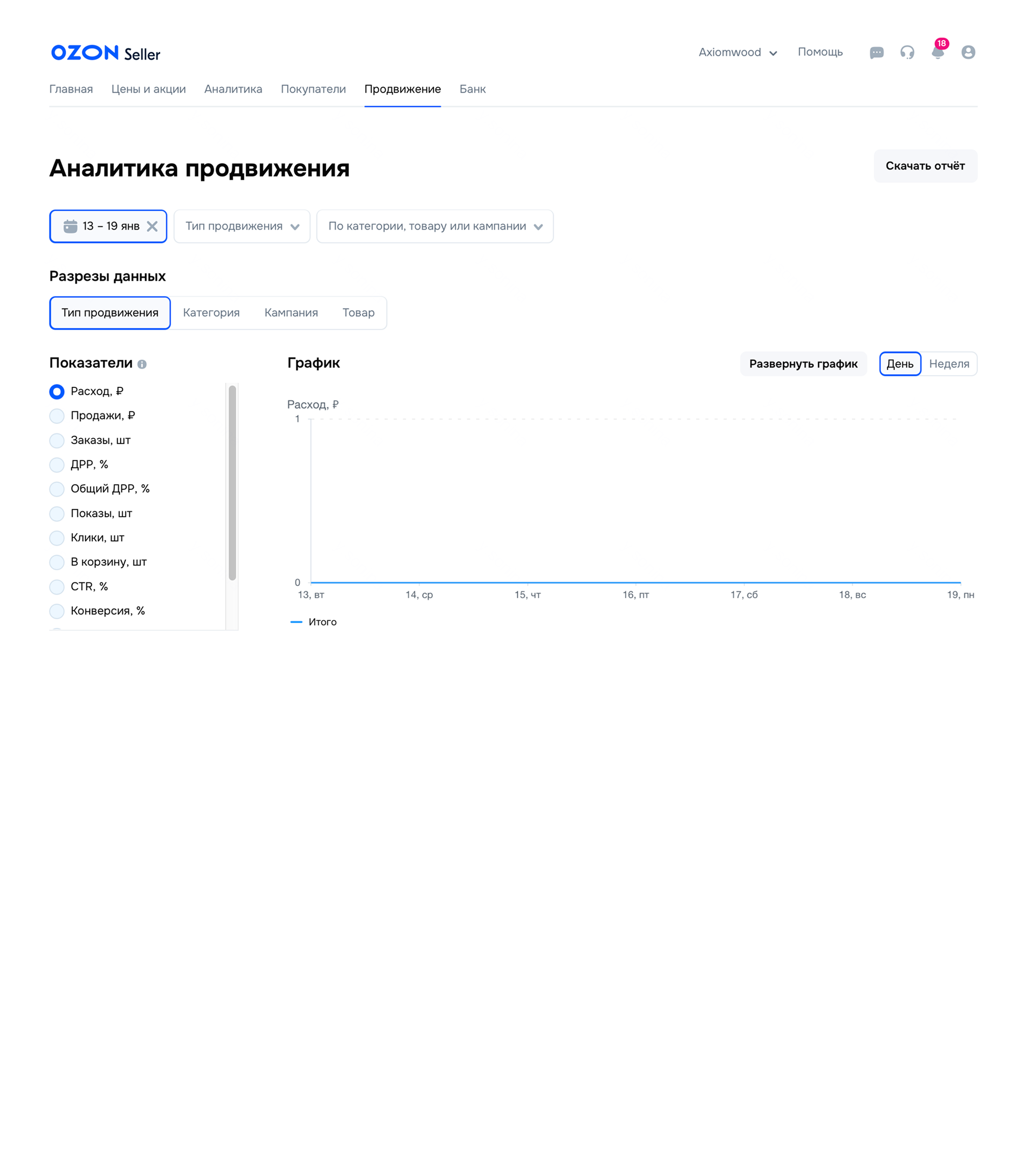Screen dimensions: 1010x1176
Task: Open the Тип продвижения filter dropdown
Action: point(242,227)
